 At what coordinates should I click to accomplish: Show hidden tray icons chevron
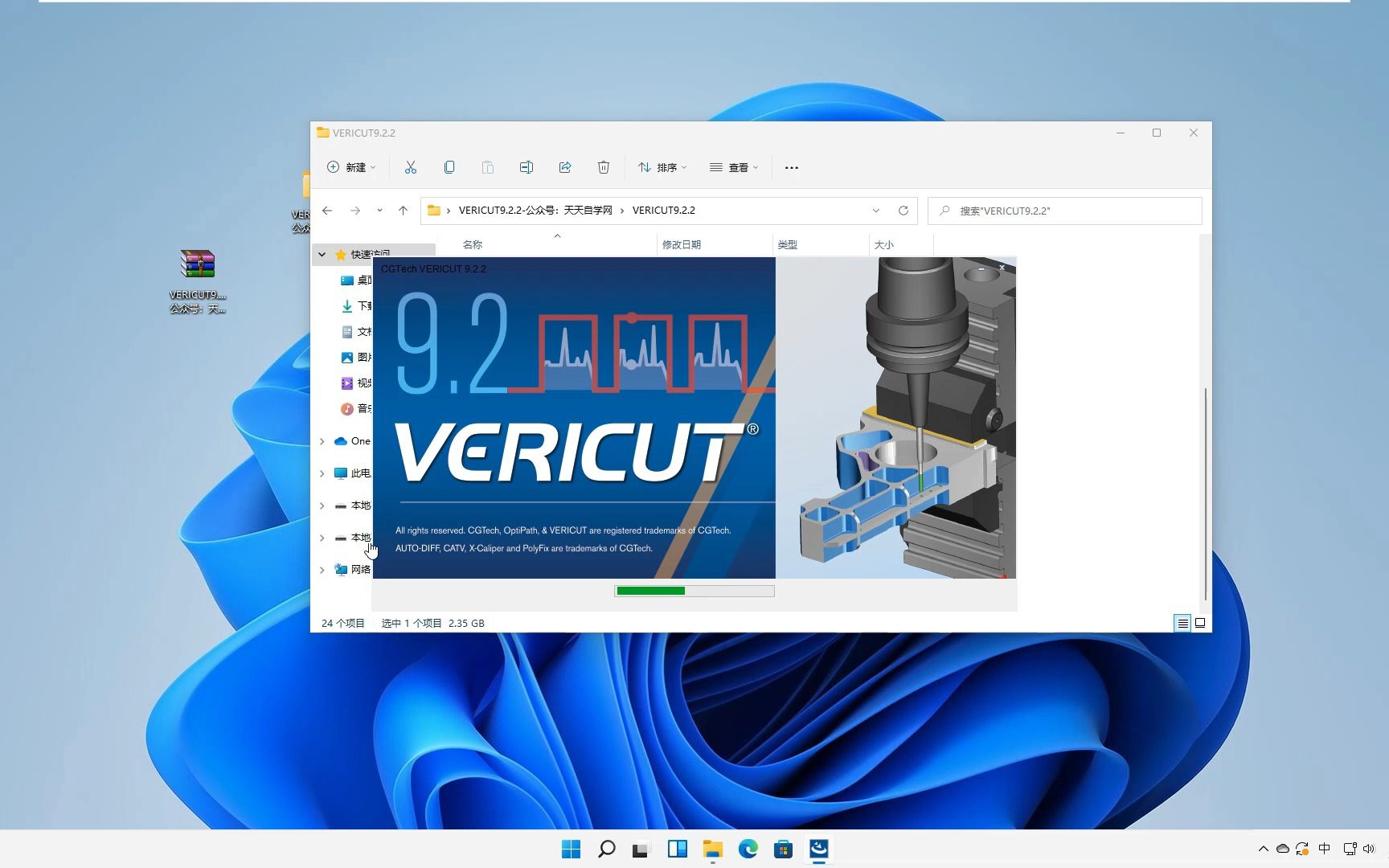[1264, 849]
